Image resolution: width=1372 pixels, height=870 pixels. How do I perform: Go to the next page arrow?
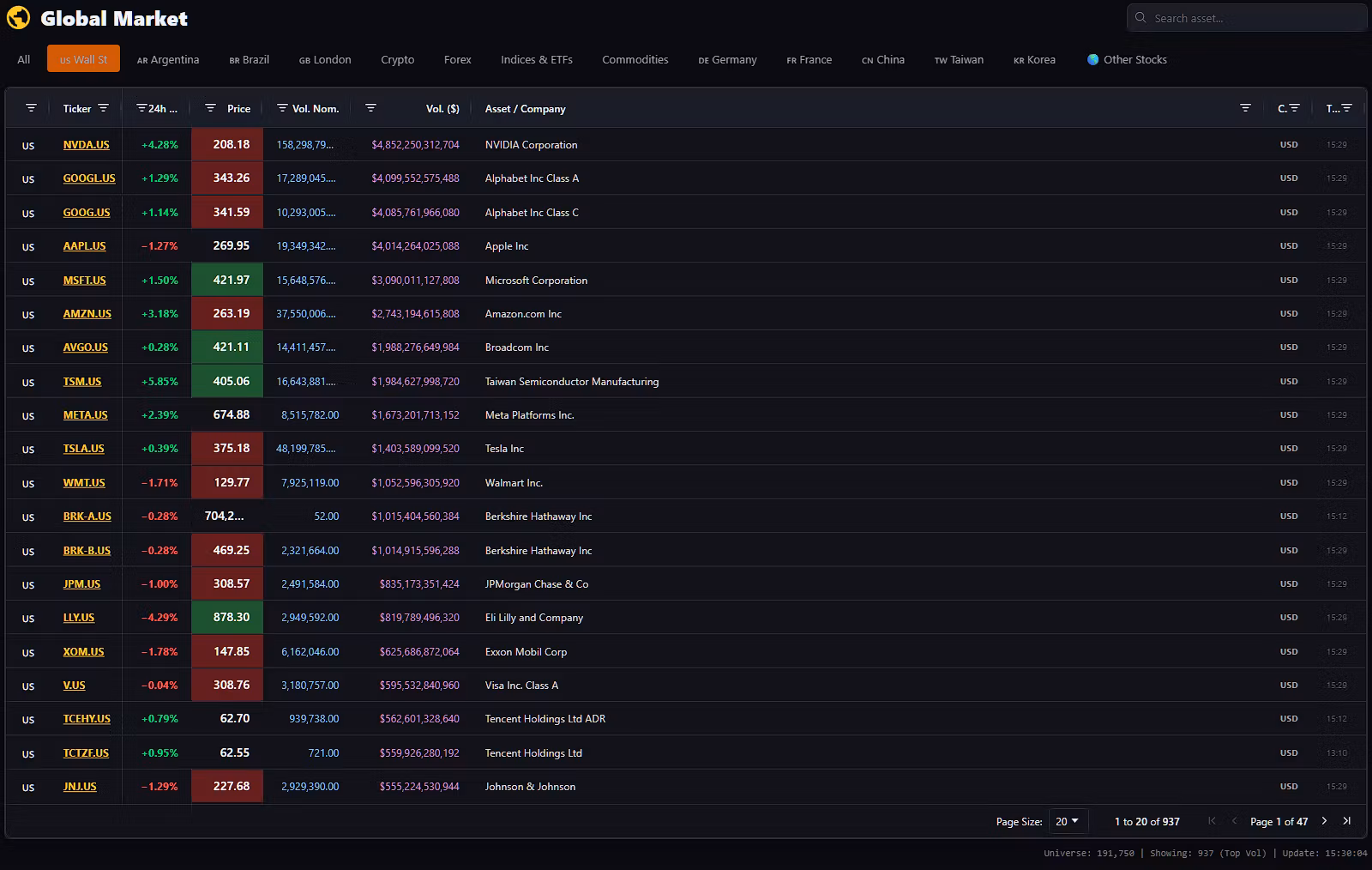(1325, 821)
